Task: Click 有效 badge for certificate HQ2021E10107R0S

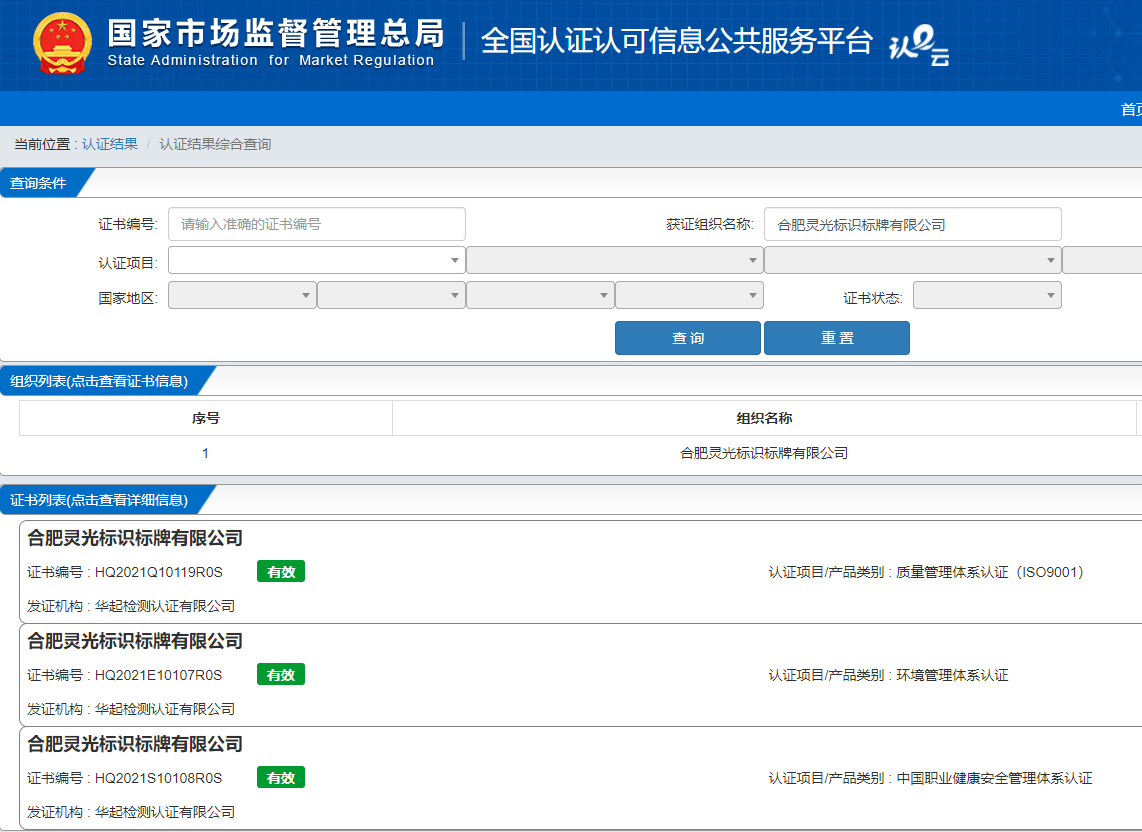Action: tap(281, 675)
